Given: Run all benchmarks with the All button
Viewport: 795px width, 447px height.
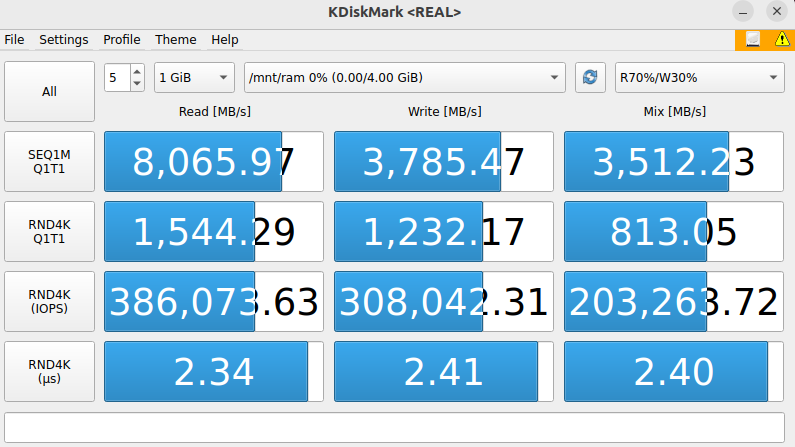Looking at the screenshot, I should (x=49, y=92).
